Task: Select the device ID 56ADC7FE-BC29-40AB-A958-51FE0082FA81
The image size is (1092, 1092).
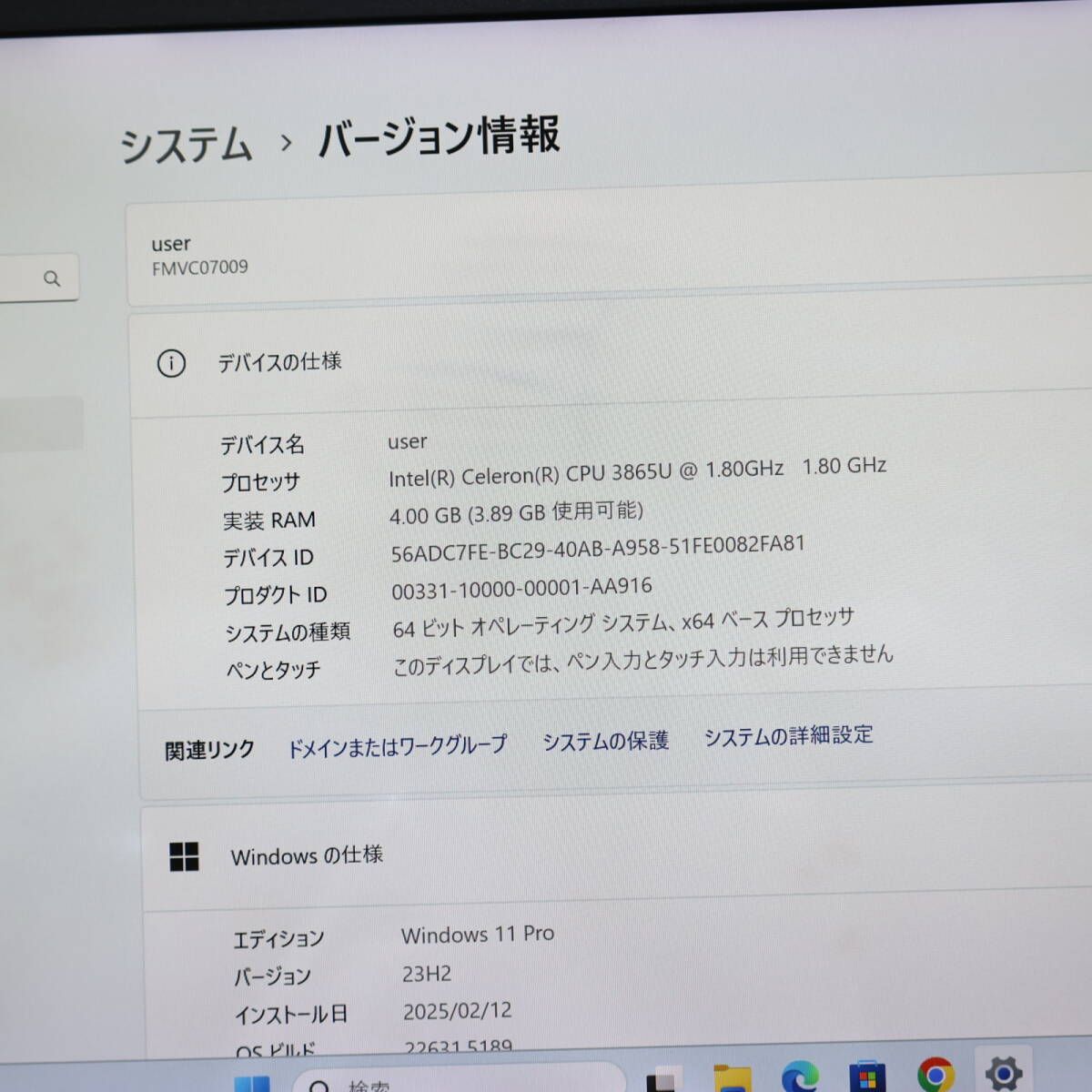Action: click(598, 549)
